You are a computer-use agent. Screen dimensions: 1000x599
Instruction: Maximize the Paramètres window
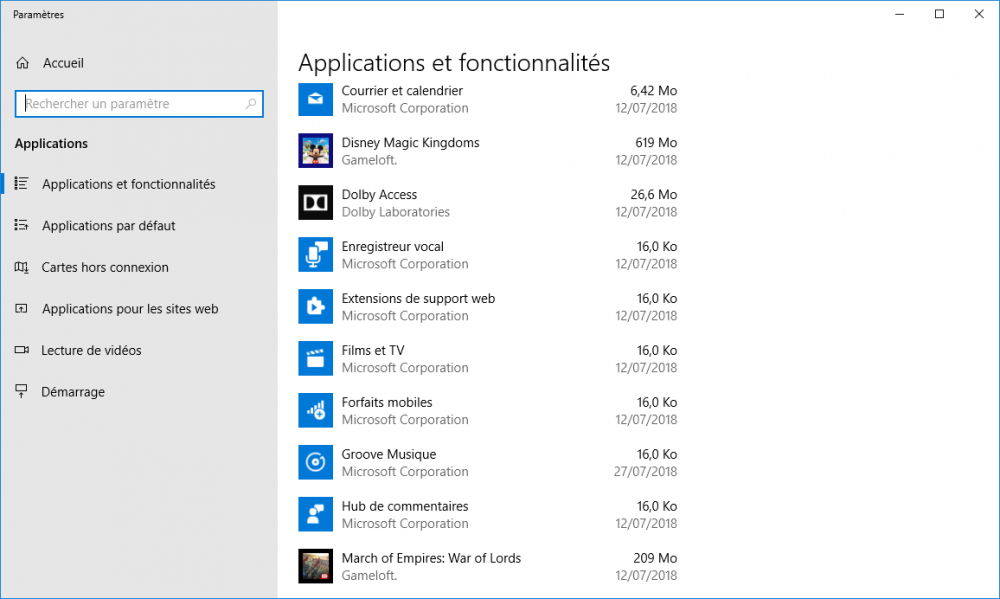pyautogui.click(x=939, y=14)
